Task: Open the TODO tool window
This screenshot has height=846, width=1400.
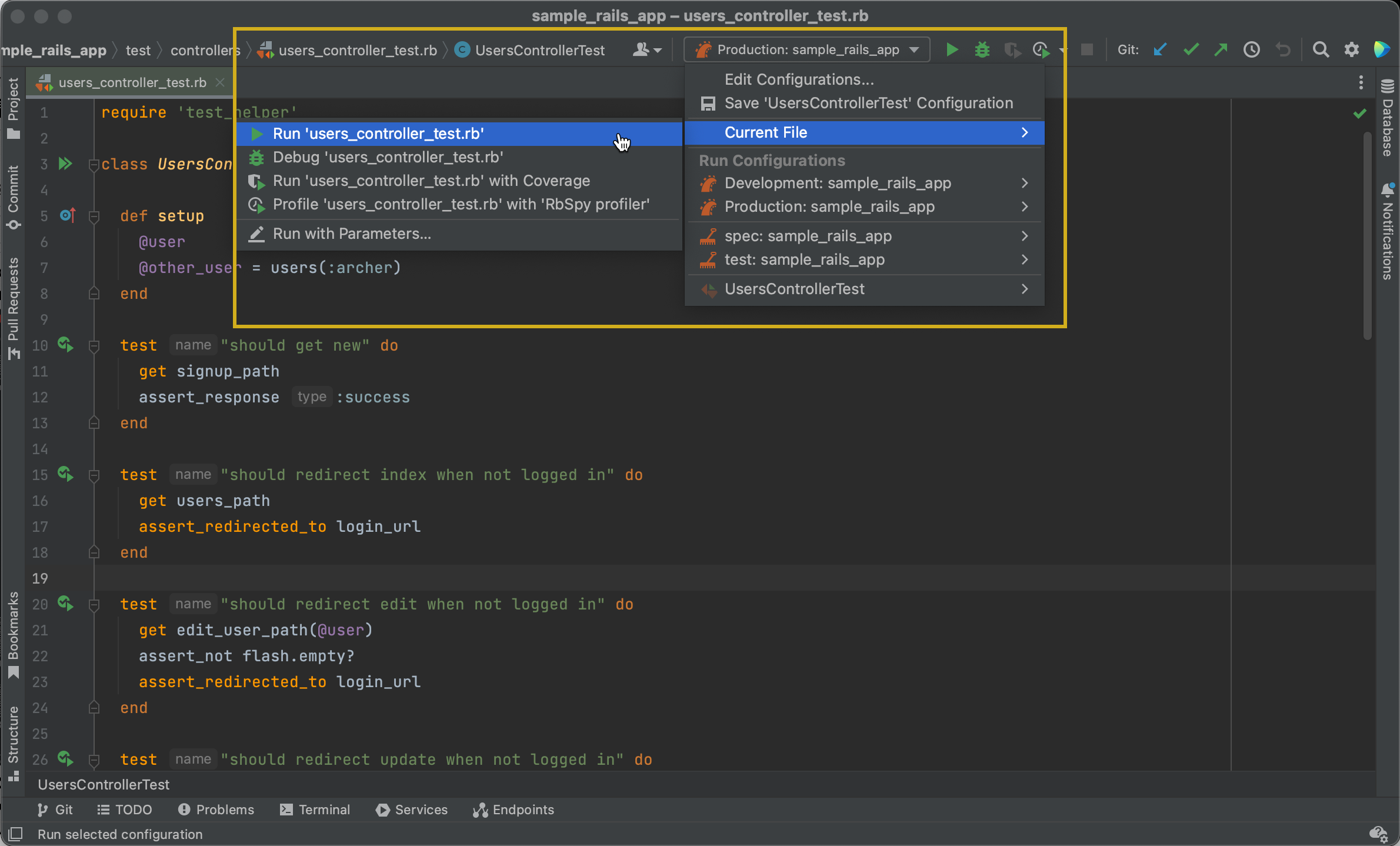Action: point(124,810)
